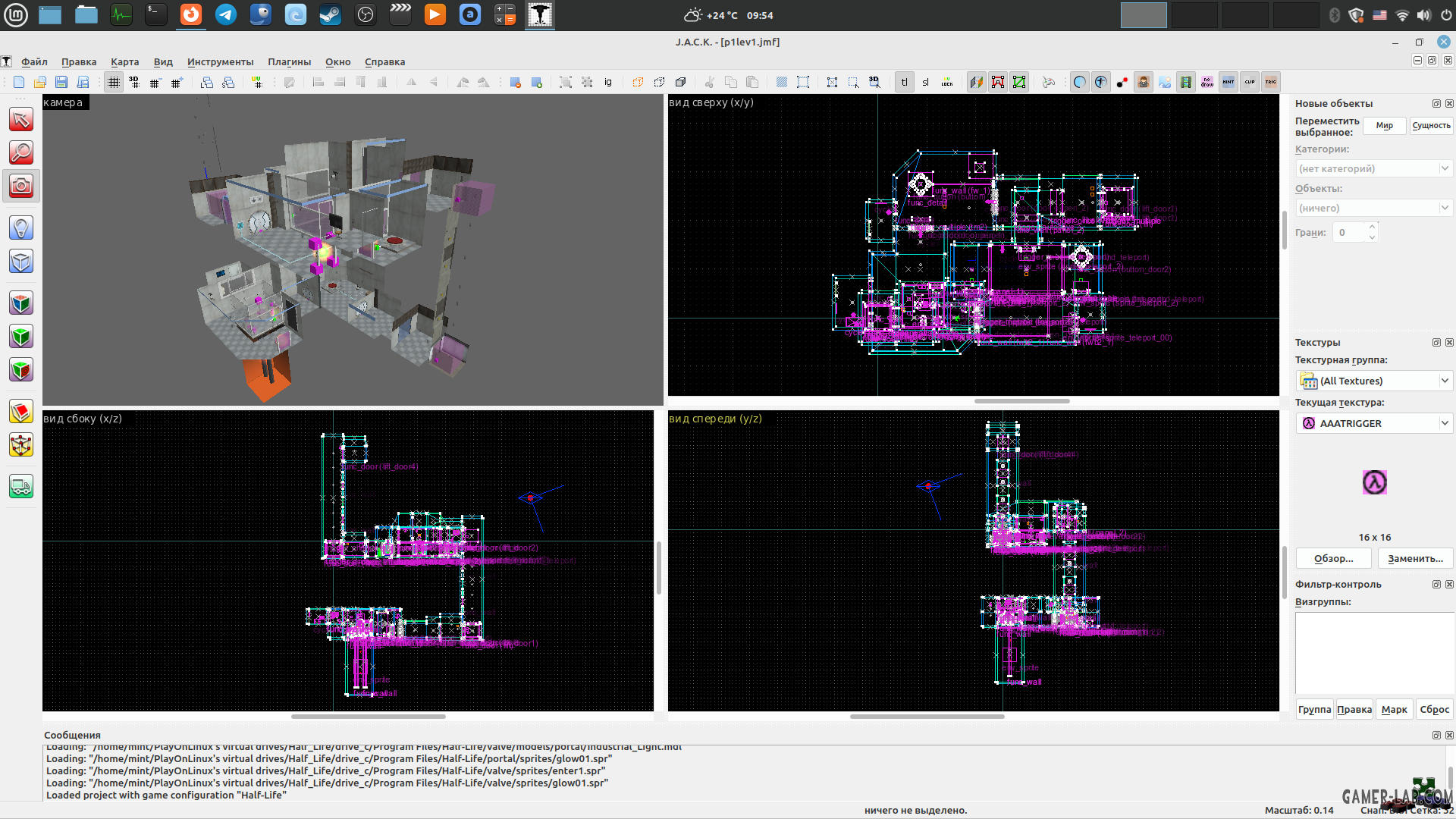The image size is (1456, 819).
Task: Apply the HINT texture toolbar button
Action: point(1228,82)
